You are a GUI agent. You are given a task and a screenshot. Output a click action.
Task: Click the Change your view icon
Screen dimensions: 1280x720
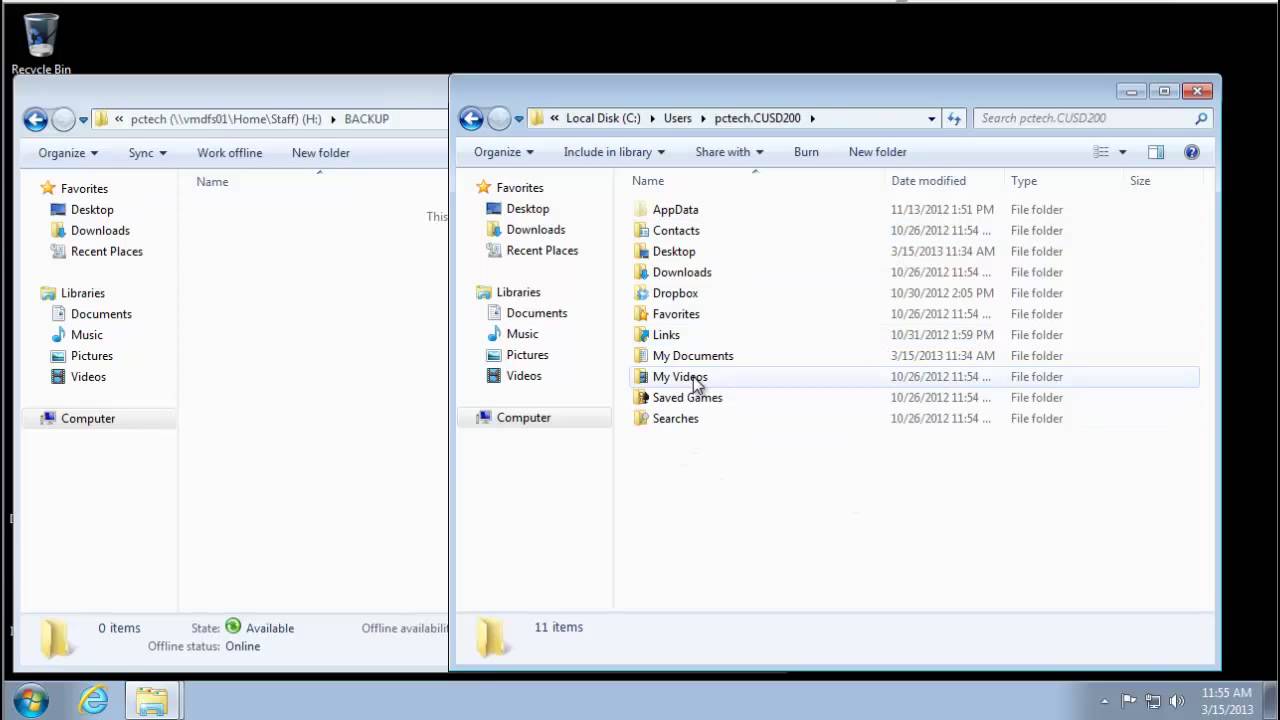[1101, 152]
